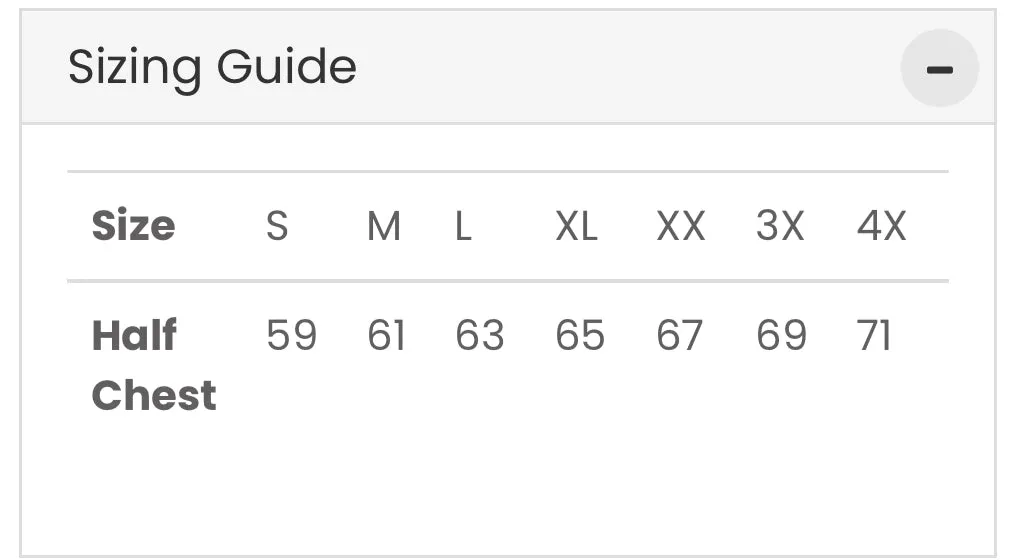Click the Sizing Guide heading
1019x560 pixels.
click(x=212, y=68)
